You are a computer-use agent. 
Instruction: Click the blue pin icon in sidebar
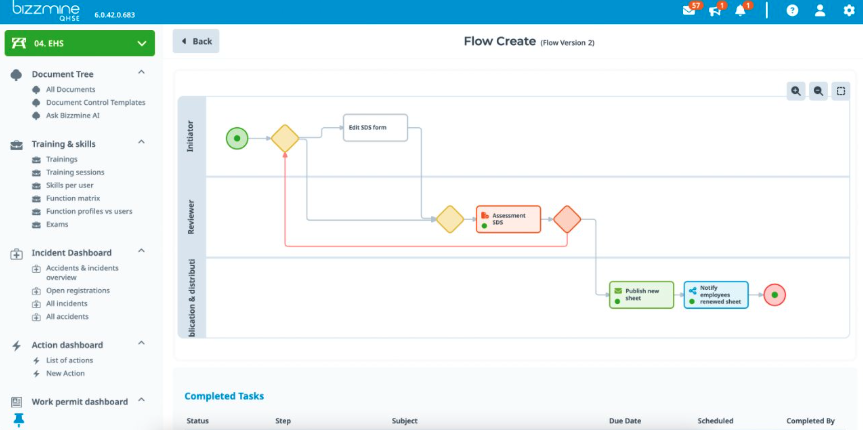pyautogui.click(x=18, y=419)
